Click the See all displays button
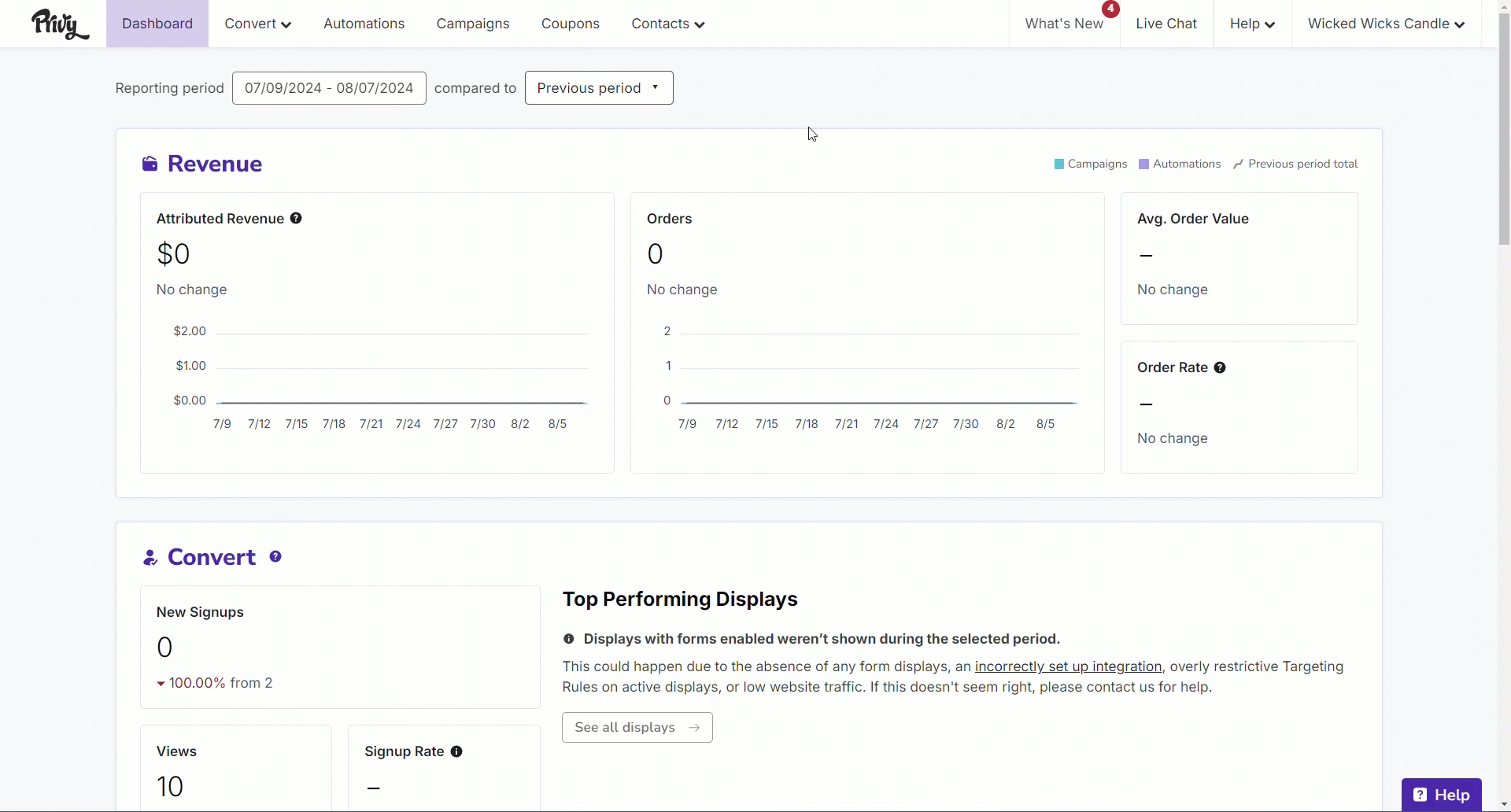Screen dimensions: 1511x812 (637, 727)
